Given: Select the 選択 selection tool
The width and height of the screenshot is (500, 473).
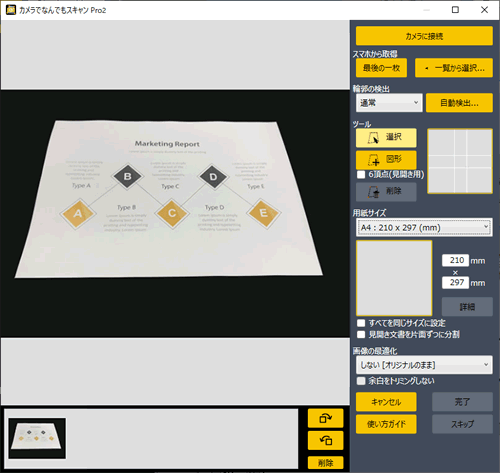Looking at the screenshot, I should coord(386,138).
